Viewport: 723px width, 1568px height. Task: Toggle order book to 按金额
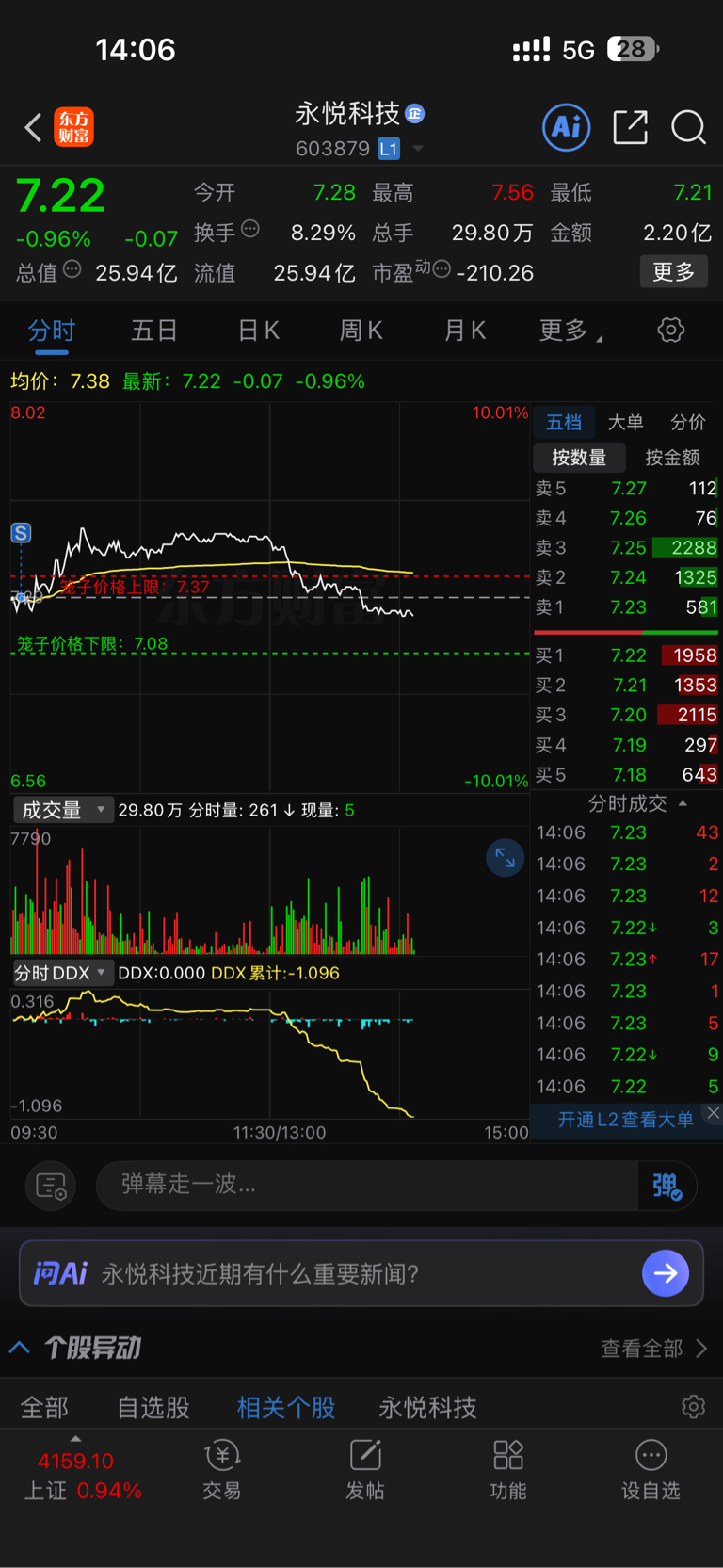pos(672,458)
